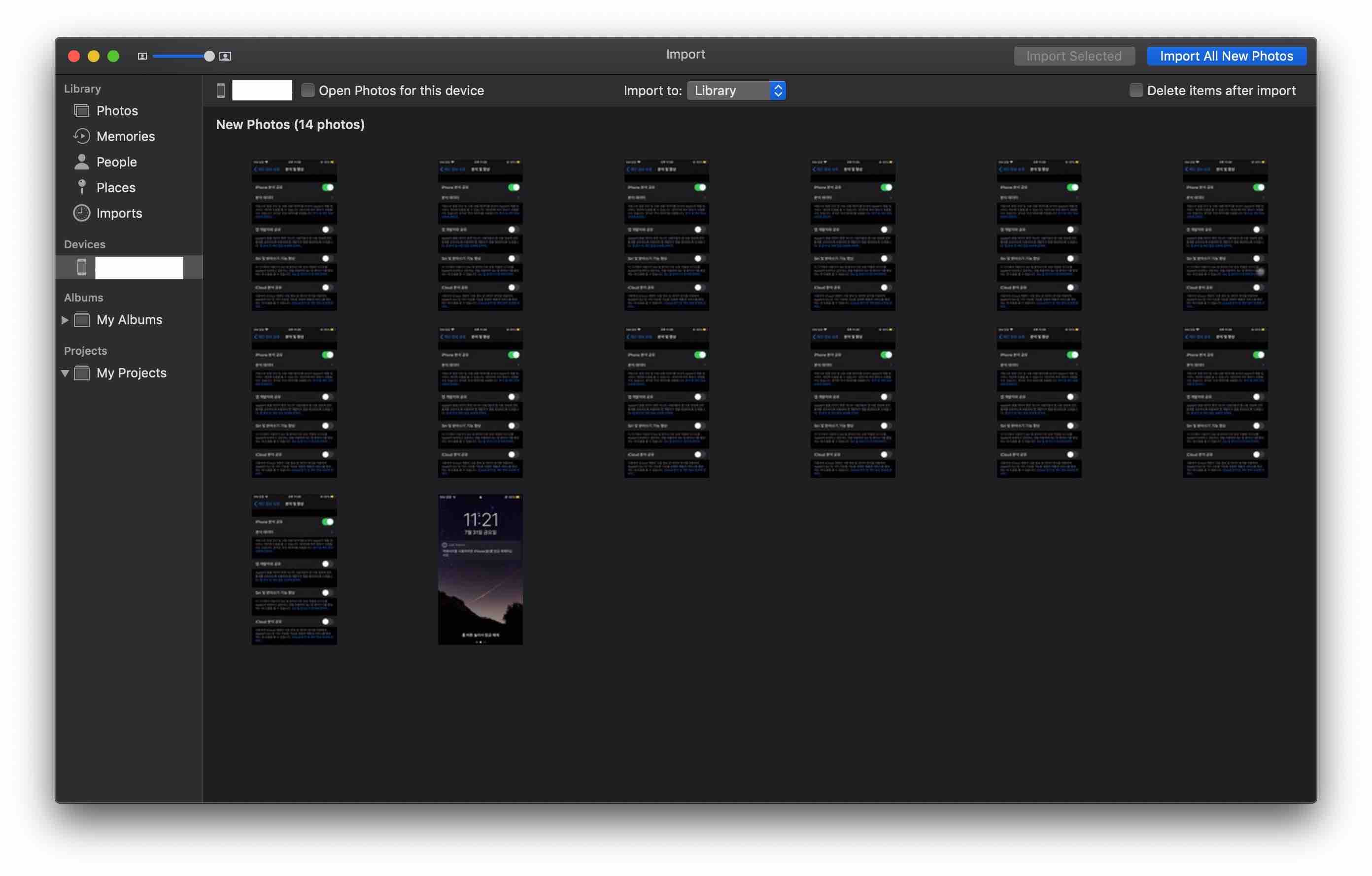Click the Import Selected button
Viewport: 1372px width, 876px height.
(x=1073, y=56)
